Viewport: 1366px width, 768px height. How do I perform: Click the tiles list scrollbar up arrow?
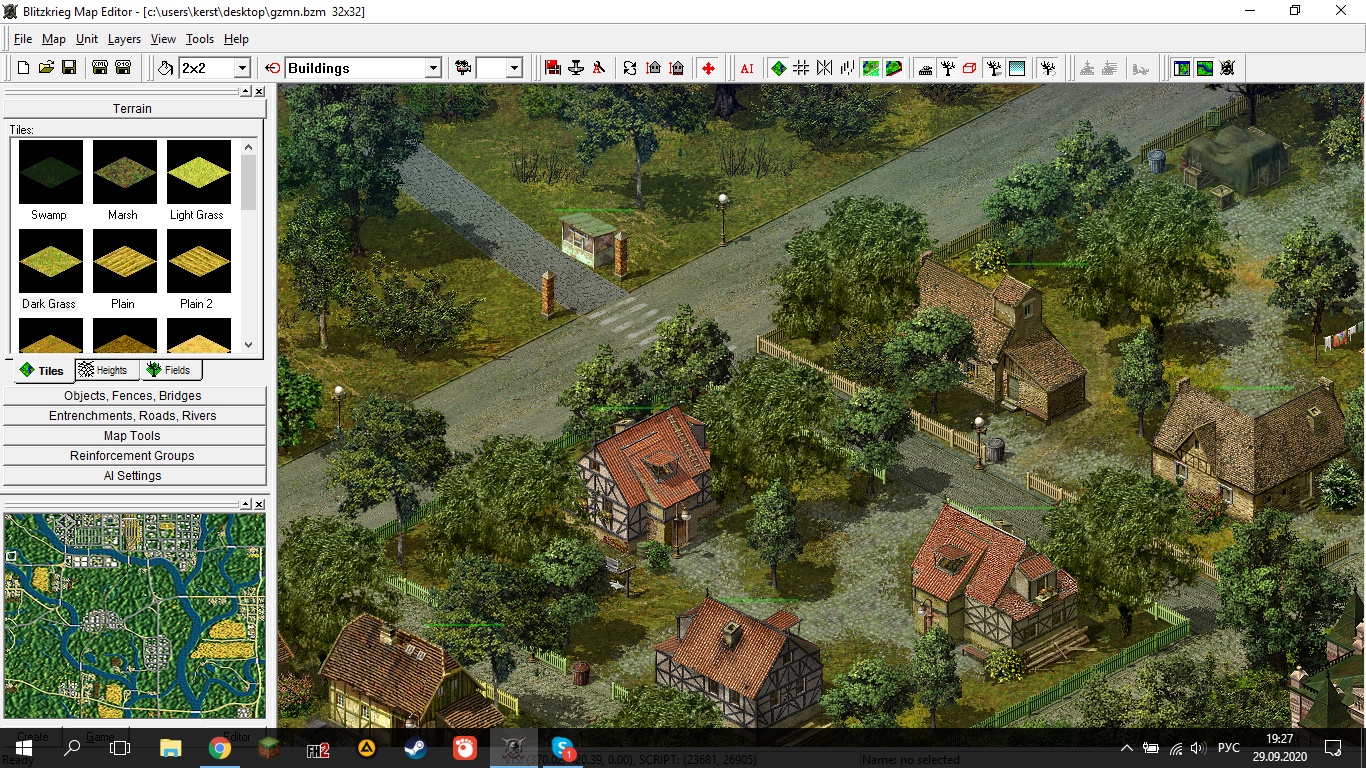(x=249, y=147)
